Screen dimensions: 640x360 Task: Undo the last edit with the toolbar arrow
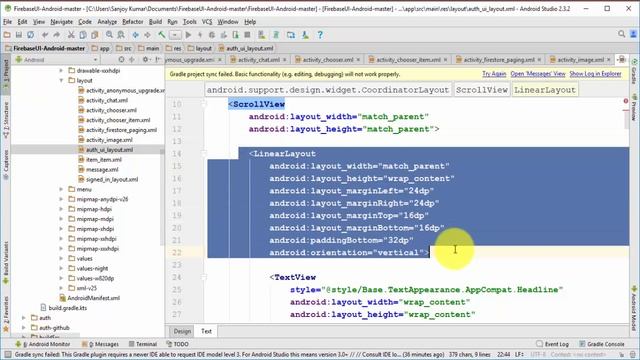pos(44,35)
